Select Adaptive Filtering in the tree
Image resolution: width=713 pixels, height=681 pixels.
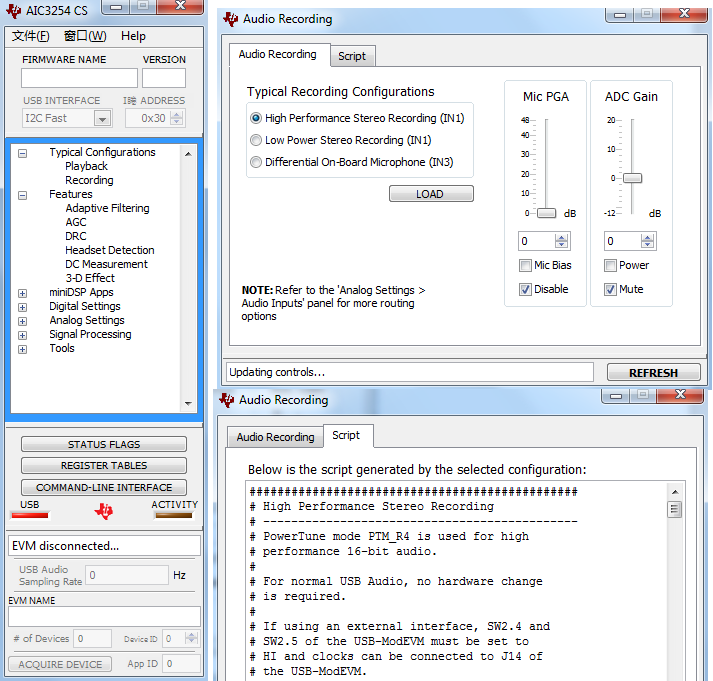107,208
